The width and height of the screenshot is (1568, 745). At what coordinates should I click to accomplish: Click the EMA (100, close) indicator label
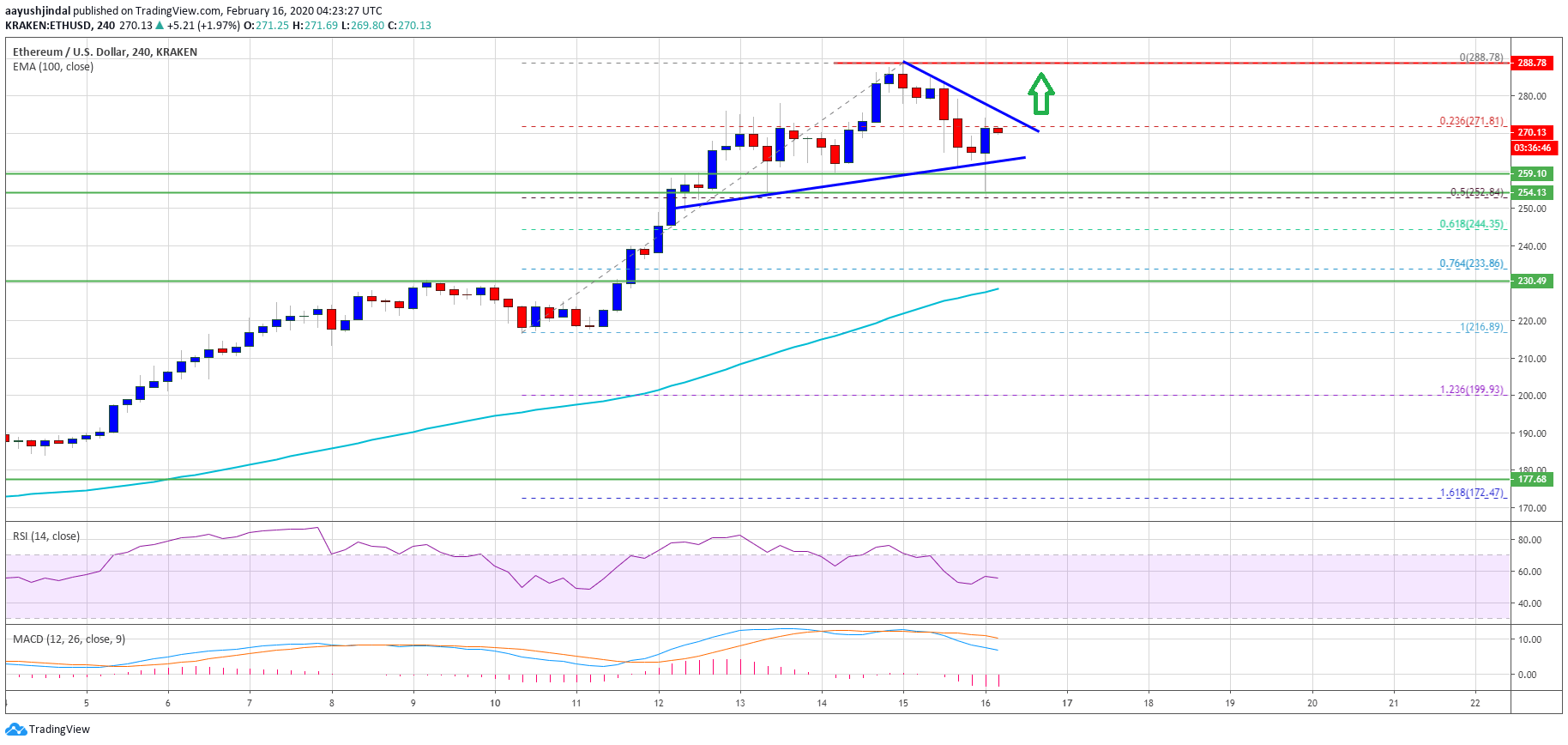point(53,67)
